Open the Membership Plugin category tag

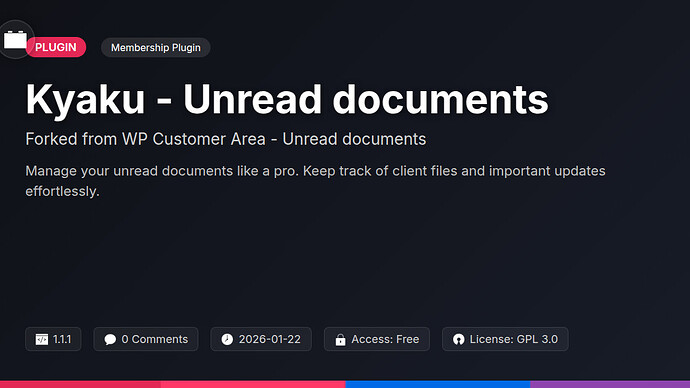156,48
